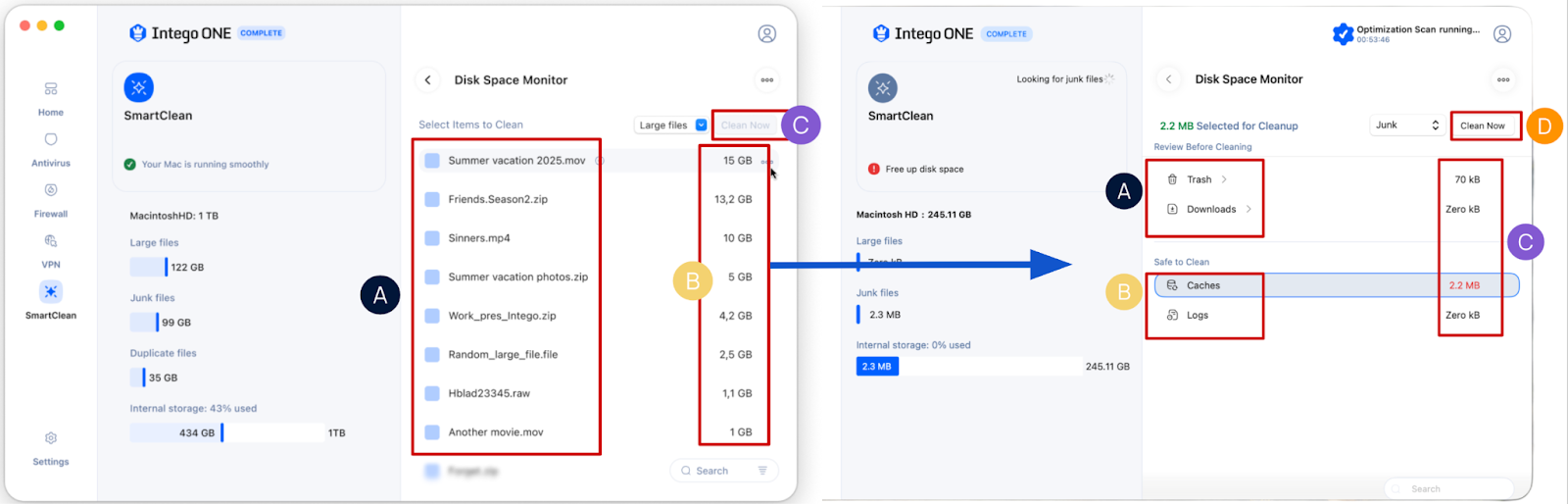
Task: Check the box for Hblad23345.raw
Action: [432, 393]
